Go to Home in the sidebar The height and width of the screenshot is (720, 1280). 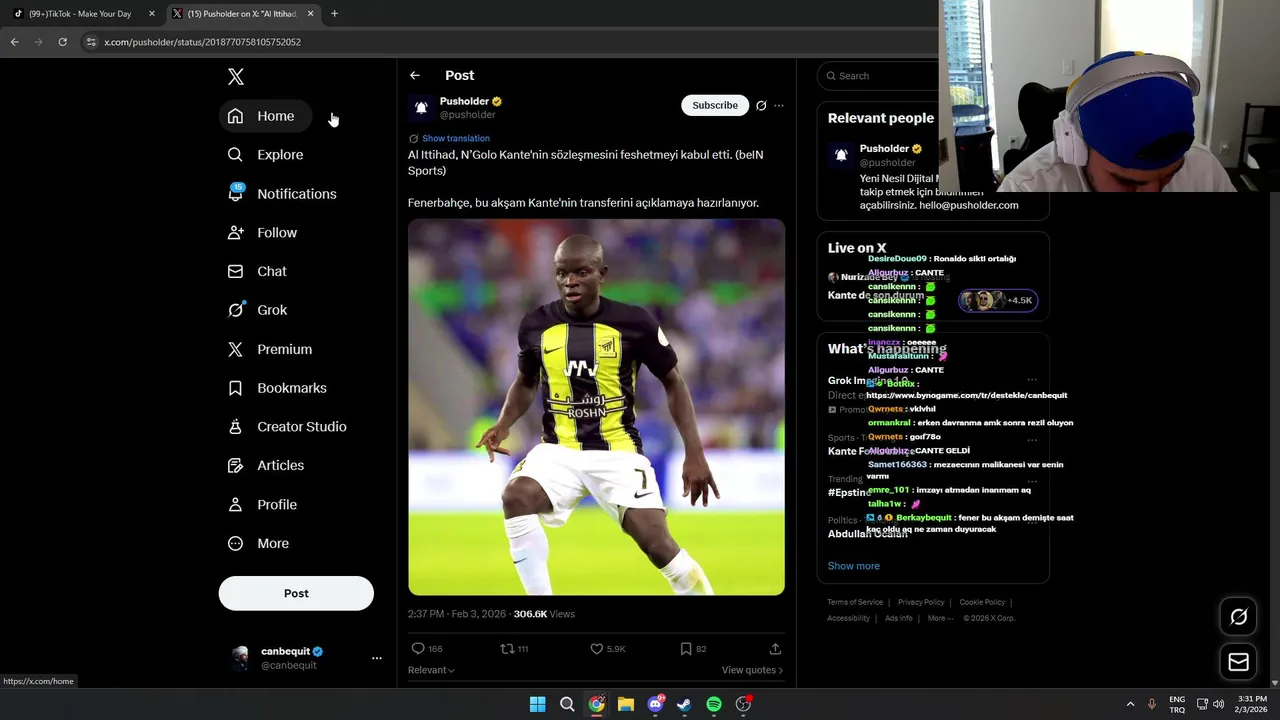(264, 116)
